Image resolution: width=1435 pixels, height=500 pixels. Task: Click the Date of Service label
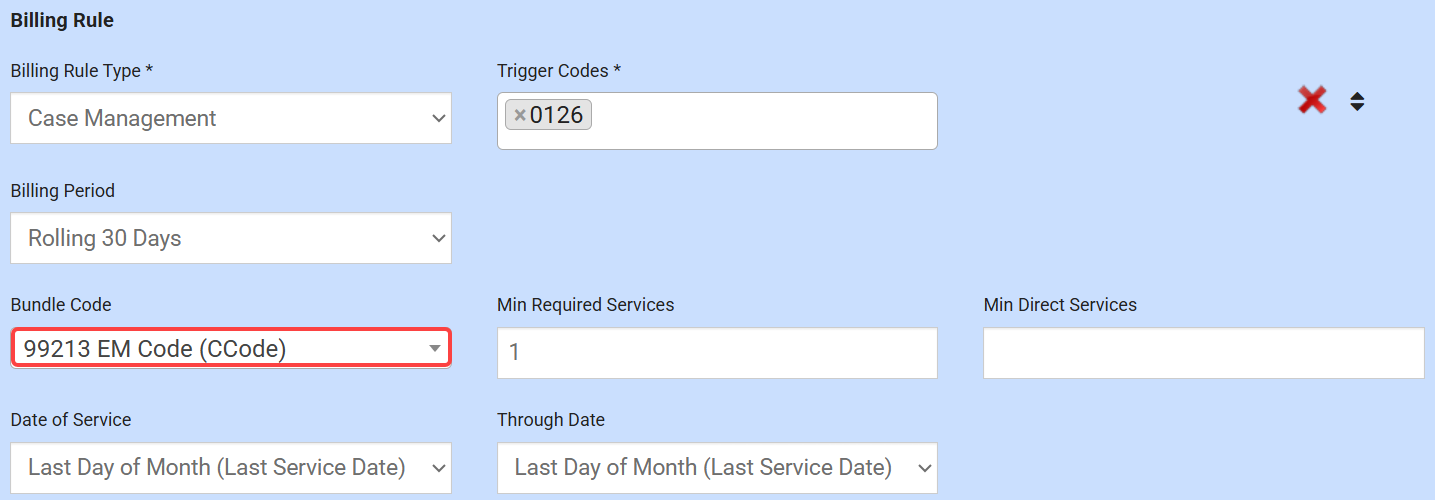click(x=71, y=420)
